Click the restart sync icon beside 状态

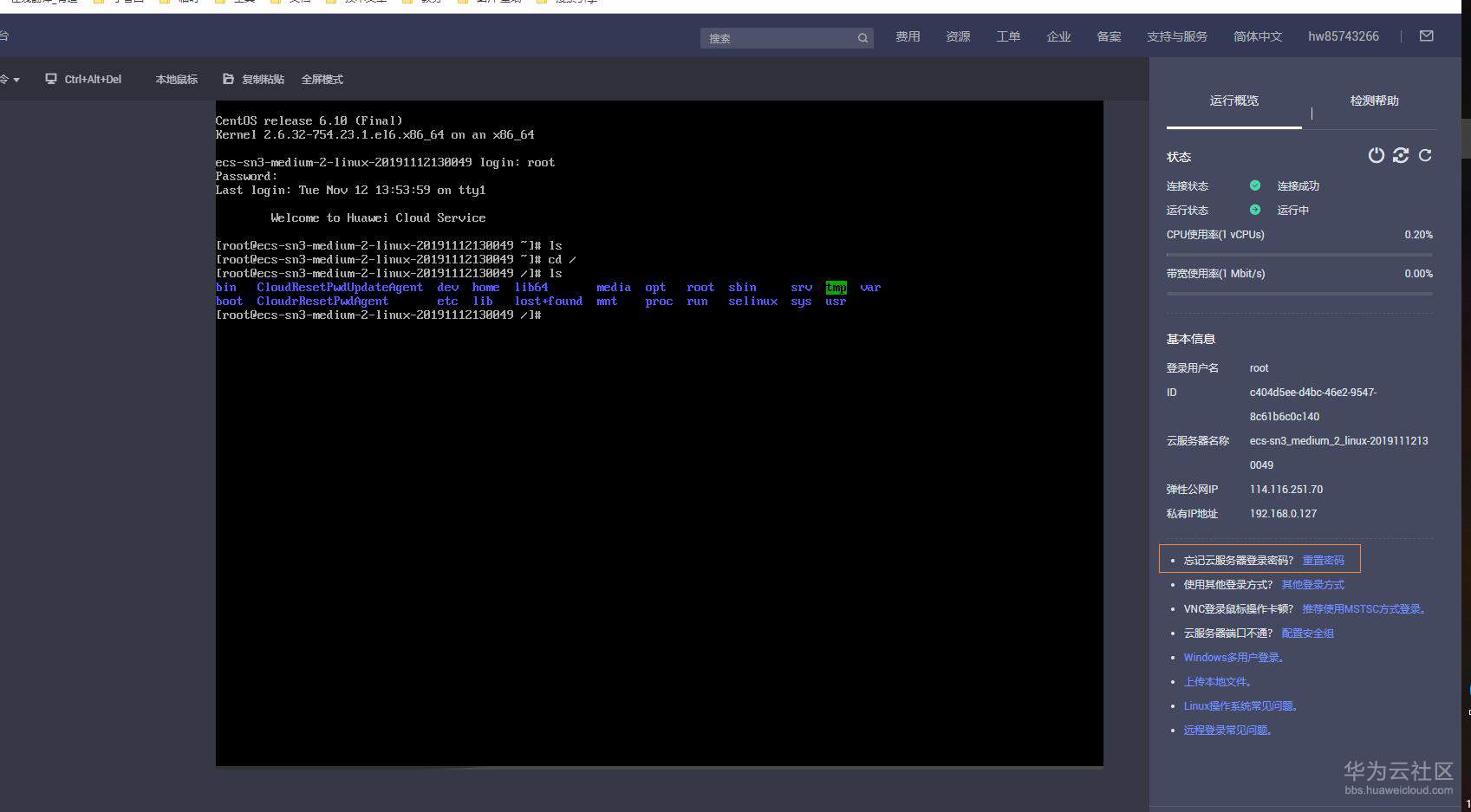[1401, 155]
